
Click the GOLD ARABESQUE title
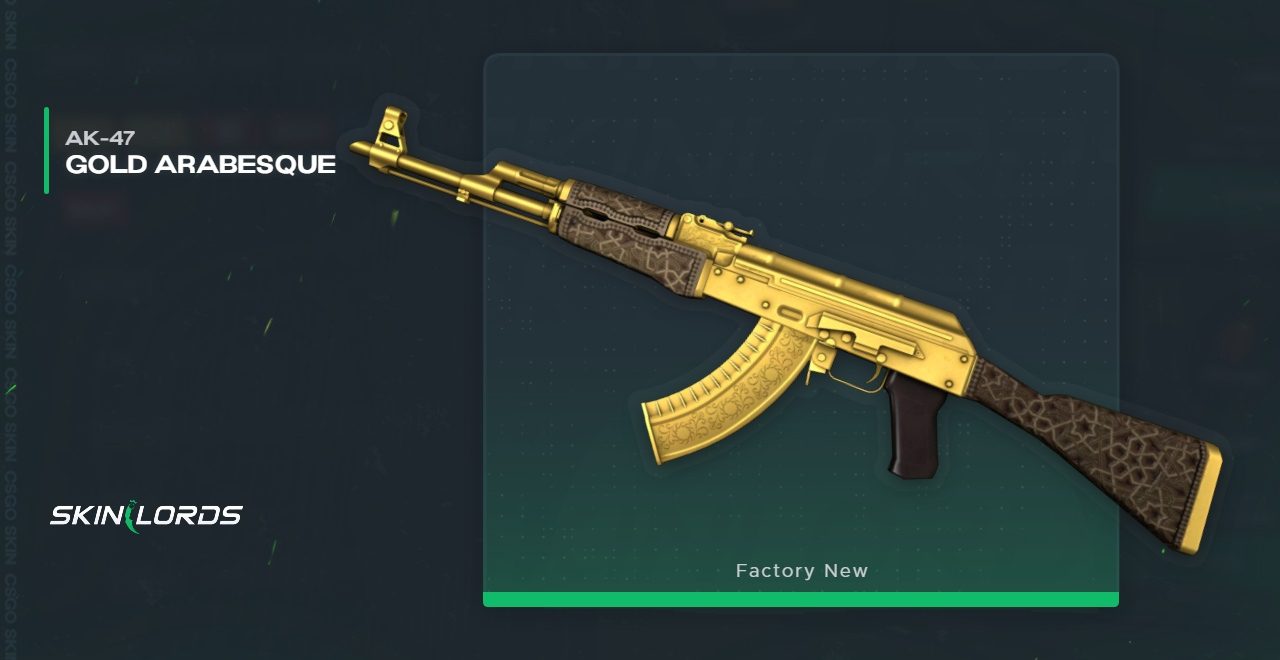(x=200, y=165)
